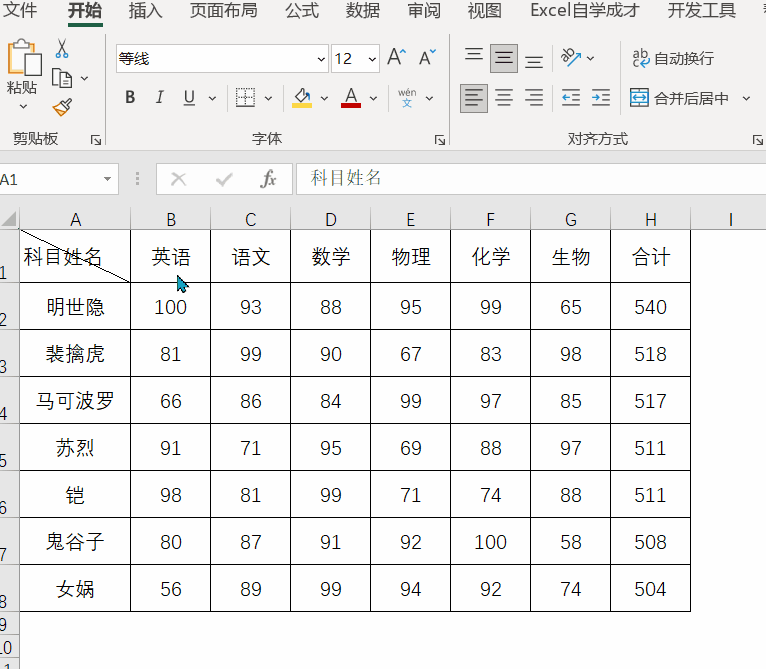Viewport: 766px width, 669px height.
Task: Click the formula bar confirm checkmark
Action: click(x=224, y=179)
